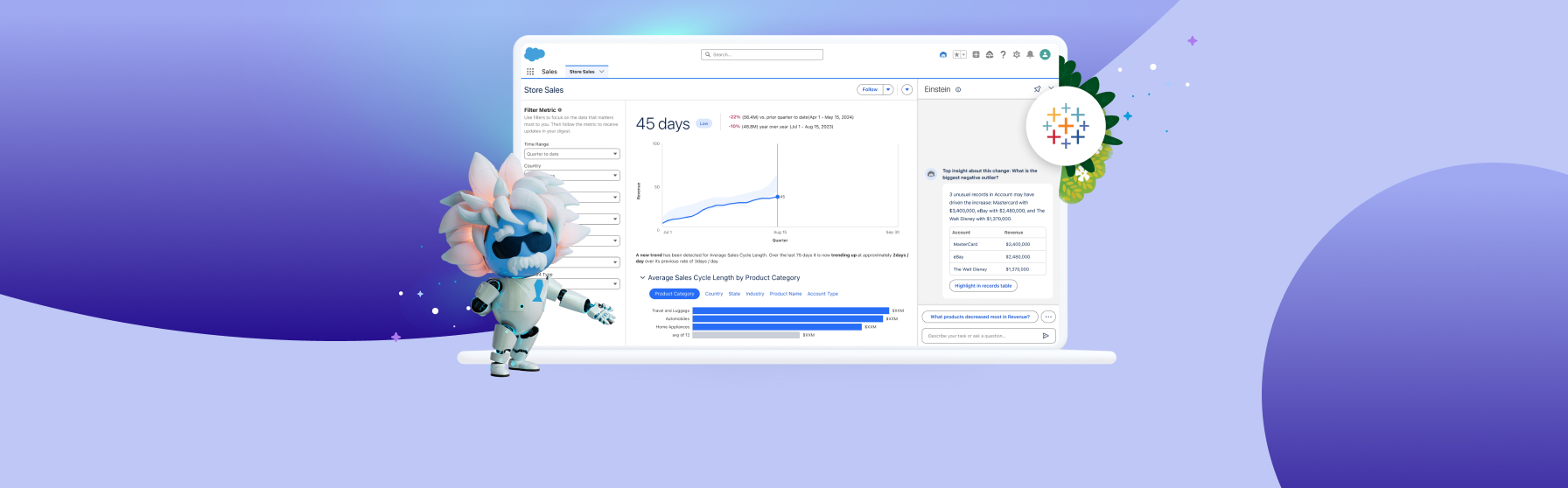The width and height of the screenshot is (1568, 488).
Task: Click the Tableau logo badge
Action: click(1066, 126)
